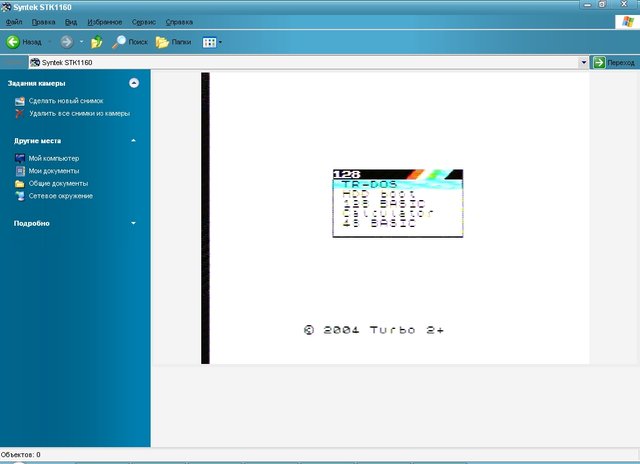Viewport: 640px width, 464px height.
Task: Click the Views grid icon
Action: pyautogui.click(x=209, y=42)
